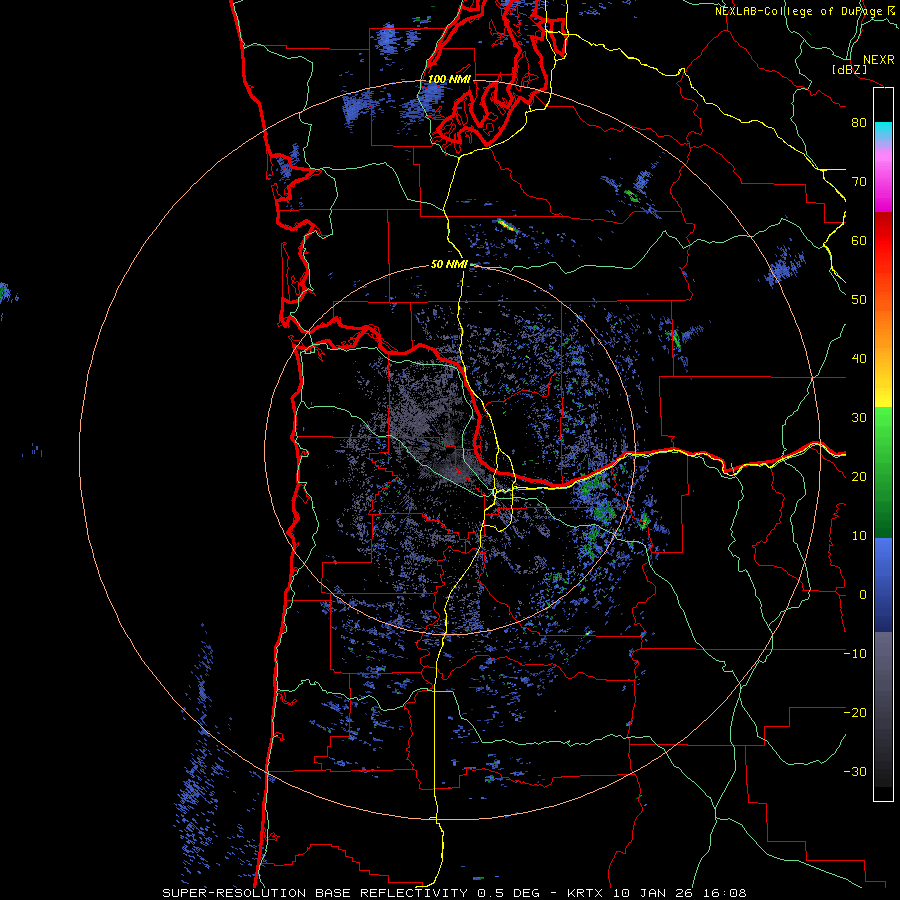This screenshot has width=900, height=900.
Task: Click the 10 value on the dBZ scale
Action: pos(859,536)
